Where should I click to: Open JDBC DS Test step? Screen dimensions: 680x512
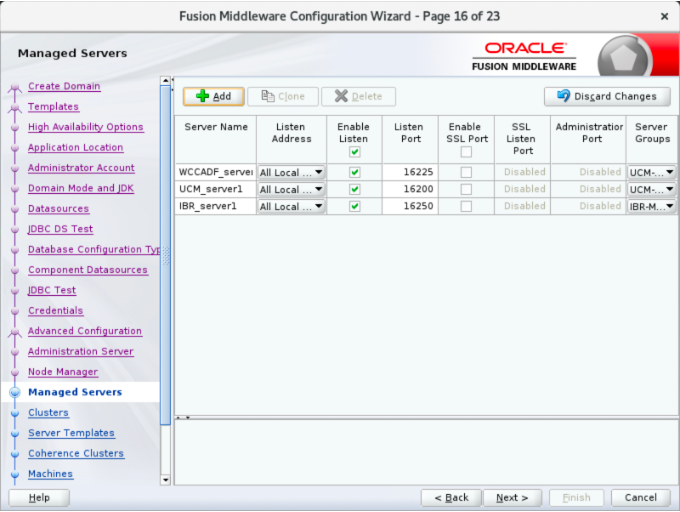pos(60,228)
